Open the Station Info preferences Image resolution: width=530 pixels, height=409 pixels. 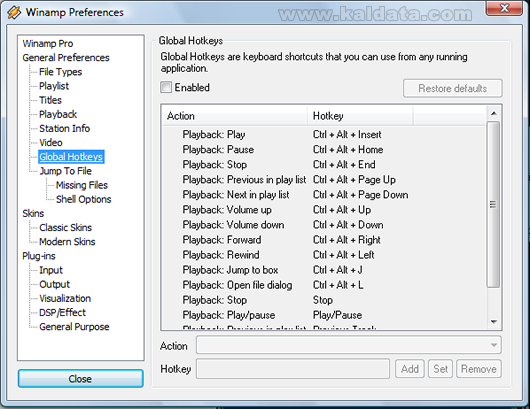click(x=65, y=128)
